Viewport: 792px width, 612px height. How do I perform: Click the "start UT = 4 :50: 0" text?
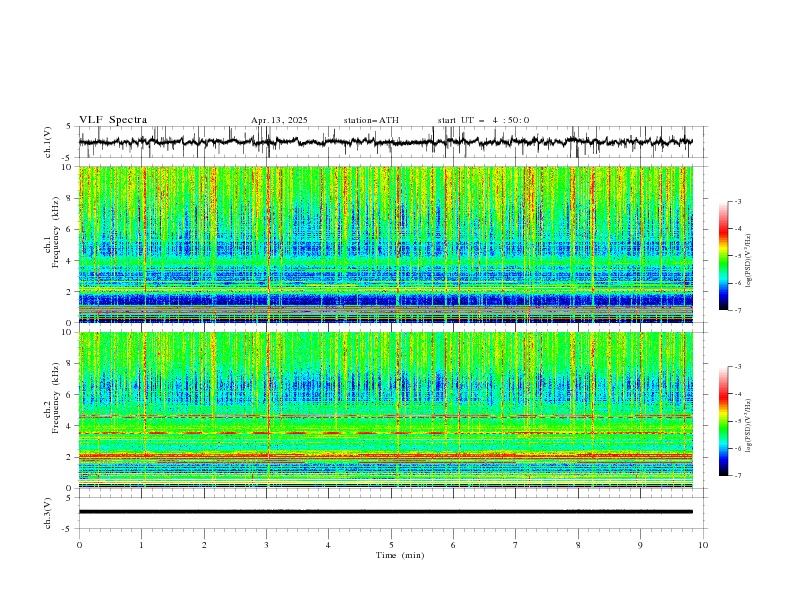483,120
